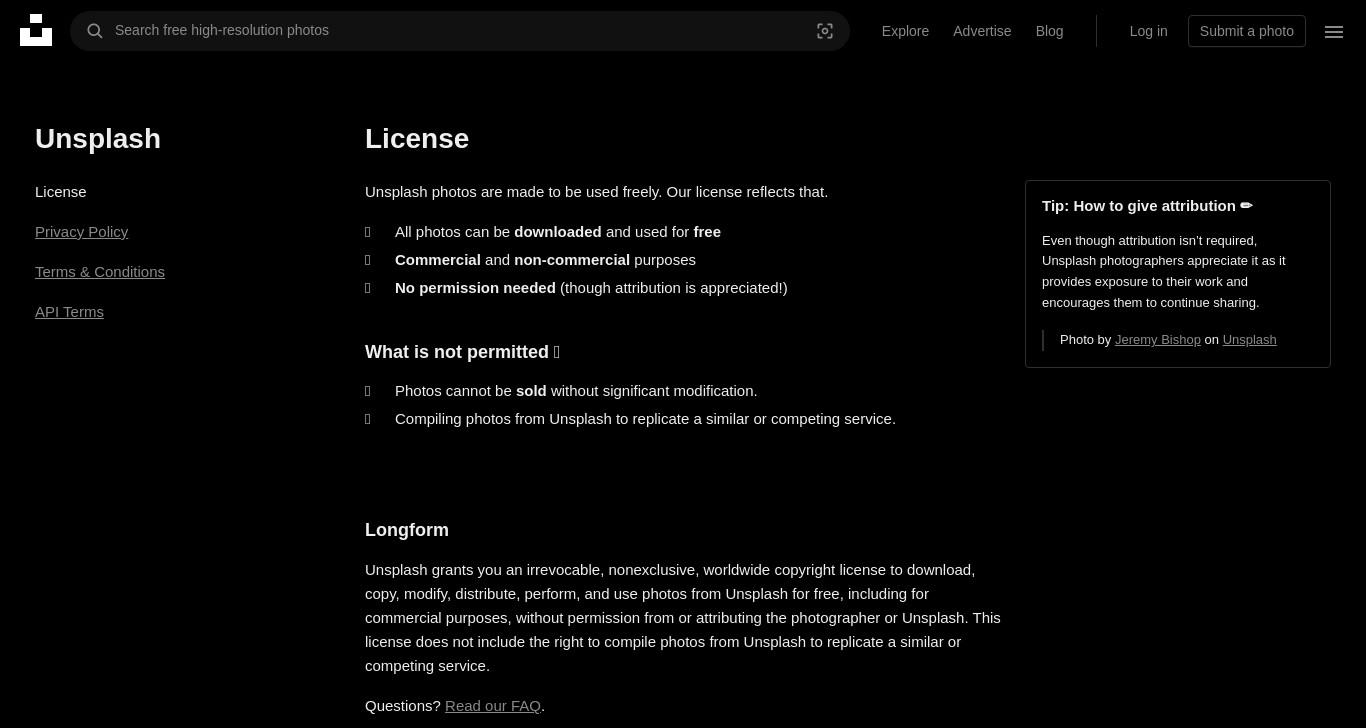
Task: Open the Explore nav item
Action: click(x=905, y=31)
